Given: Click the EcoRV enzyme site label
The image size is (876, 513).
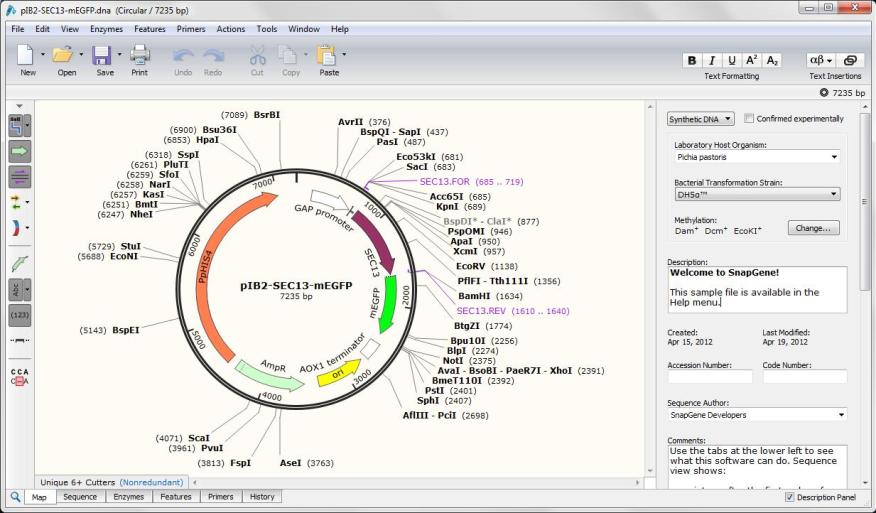Looking at the screenshot, I should [470, 267].
